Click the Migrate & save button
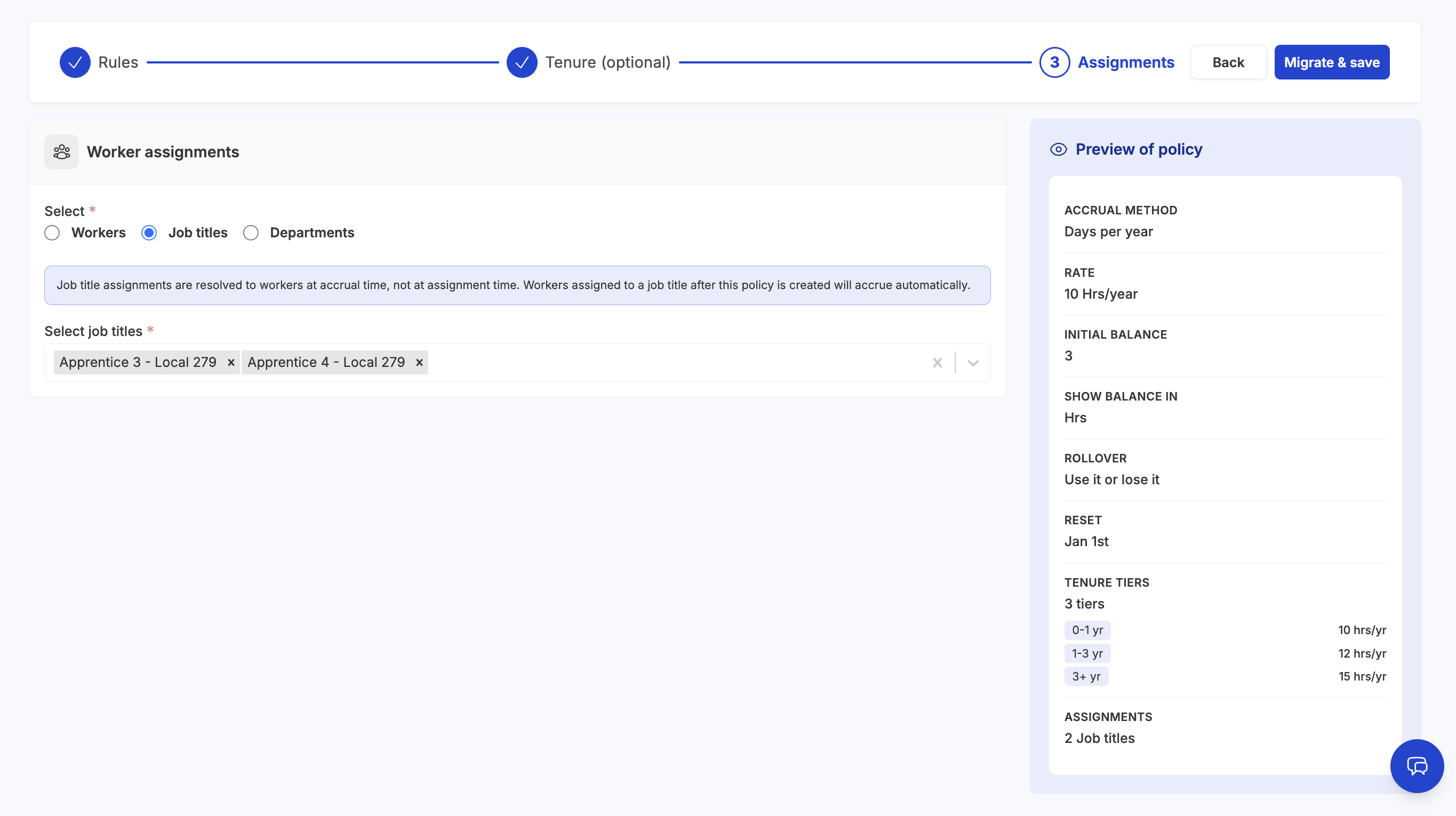Image resolution: width=1456 pixels, height=816 pixels. 1331,62
